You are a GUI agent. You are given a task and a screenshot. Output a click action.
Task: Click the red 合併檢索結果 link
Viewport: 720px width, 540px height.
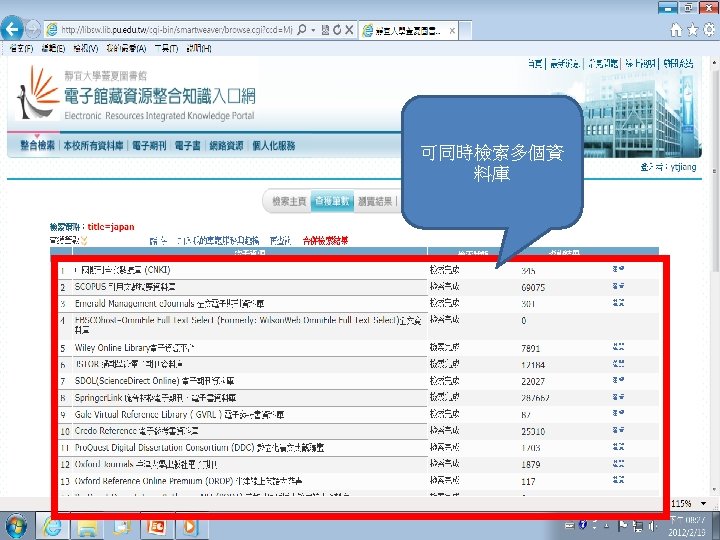(325, 240)
